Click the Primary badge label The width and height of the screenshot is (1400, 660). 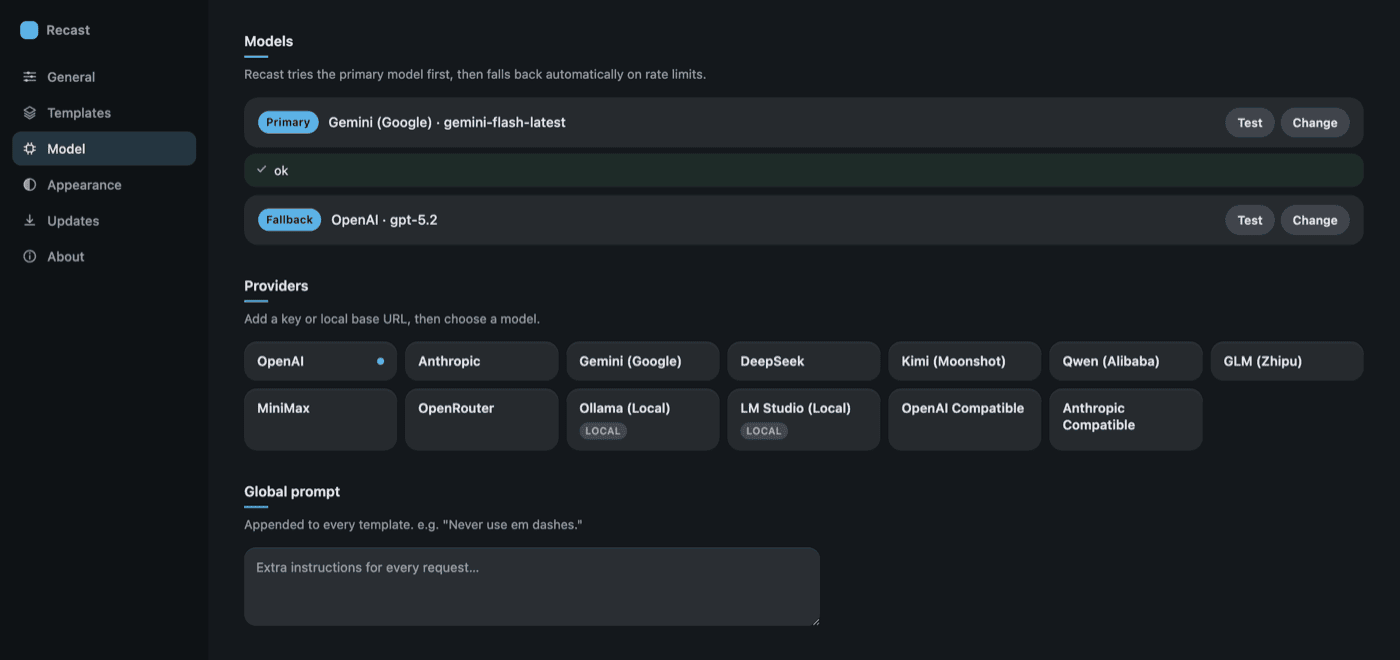click(x=288, y=122)
